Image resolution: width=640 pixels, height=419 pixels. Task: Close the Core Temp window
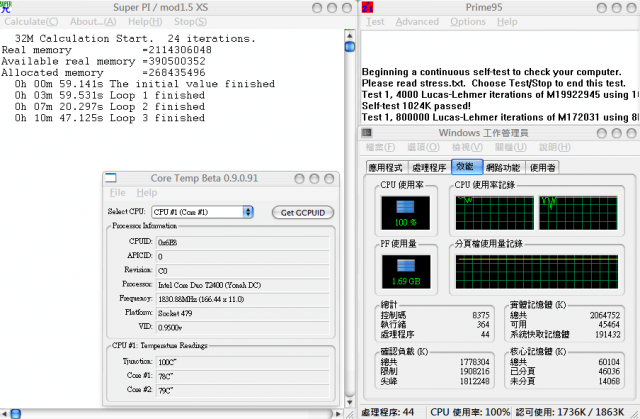click(329, 179)
